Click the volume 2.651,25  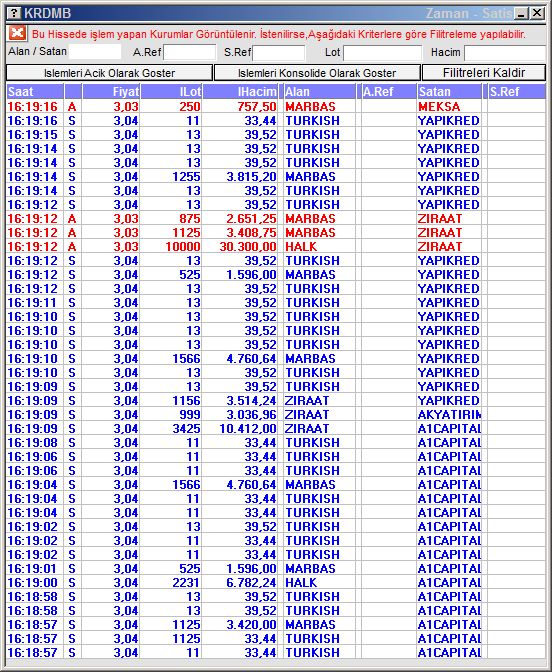click(x=240, y=219)
